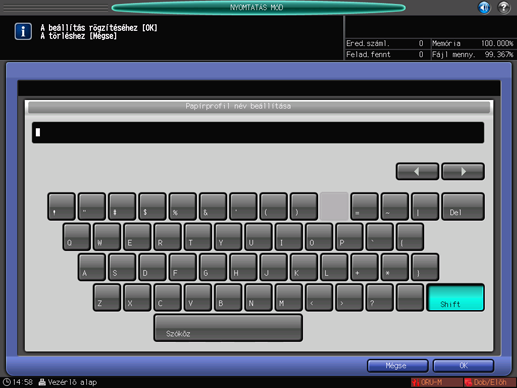Tap the dollar sign key
Image resolution: width=517 pixels, height=388 pixels.
click(x=152, y=206)
